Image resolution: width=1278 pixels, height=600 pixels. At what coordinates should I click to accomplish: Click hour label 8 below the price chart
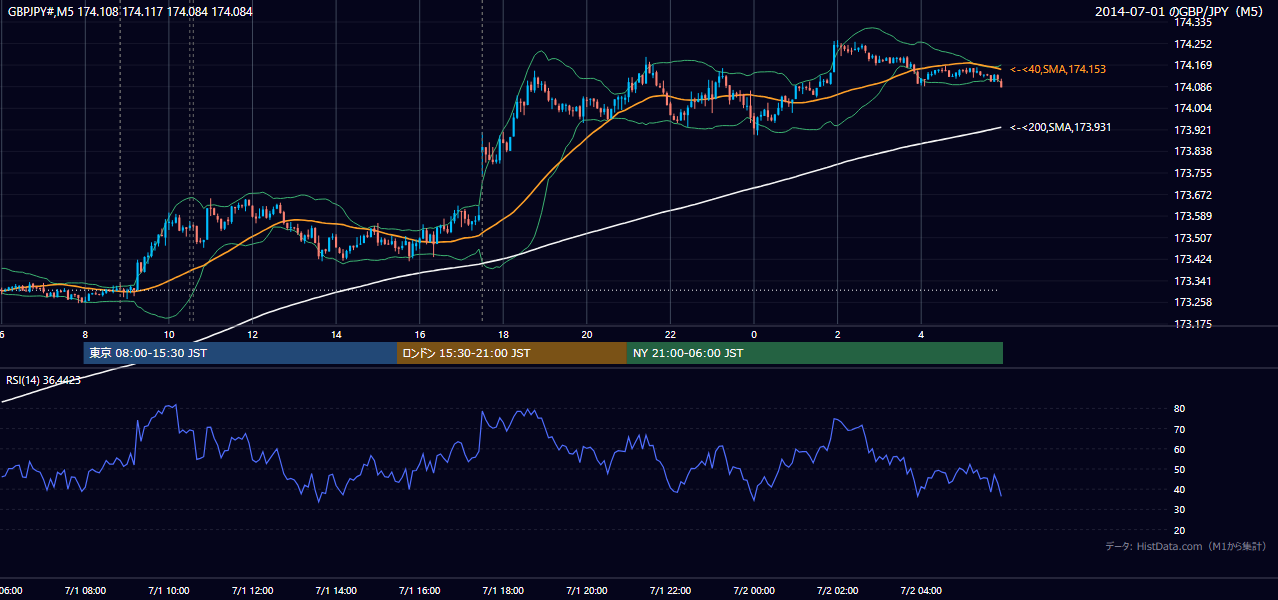[85, 334]
